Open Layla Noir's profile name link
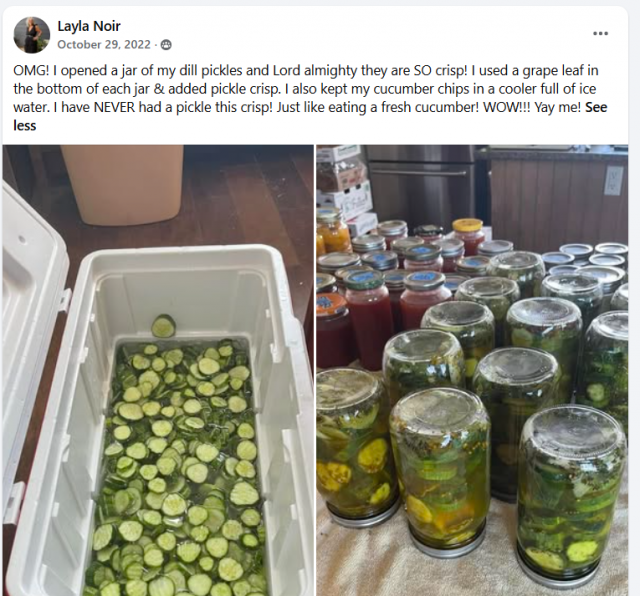The image size is (640, 596). [x=89, y=26]
